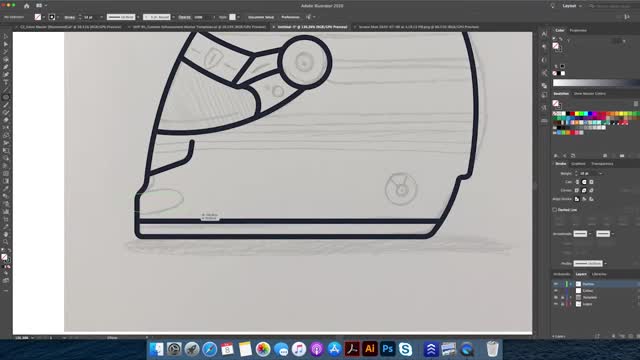Image resolution: width=640 pixels, height=360 pixels.
Task: Choose the round cap stroke option
Action: [x=584, y=182]
